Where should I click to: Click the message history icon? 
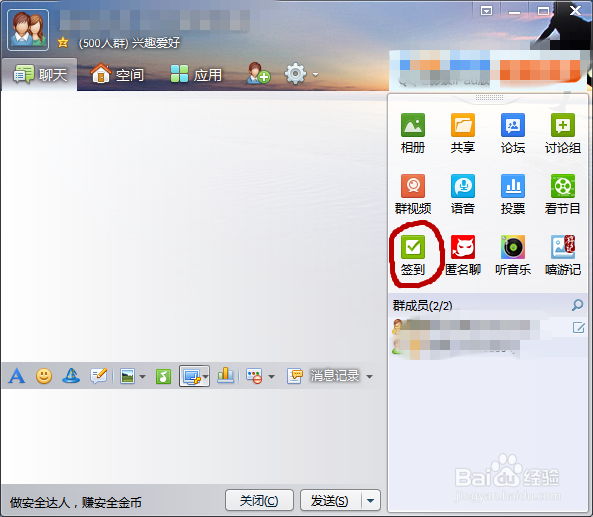pos(295,376)
